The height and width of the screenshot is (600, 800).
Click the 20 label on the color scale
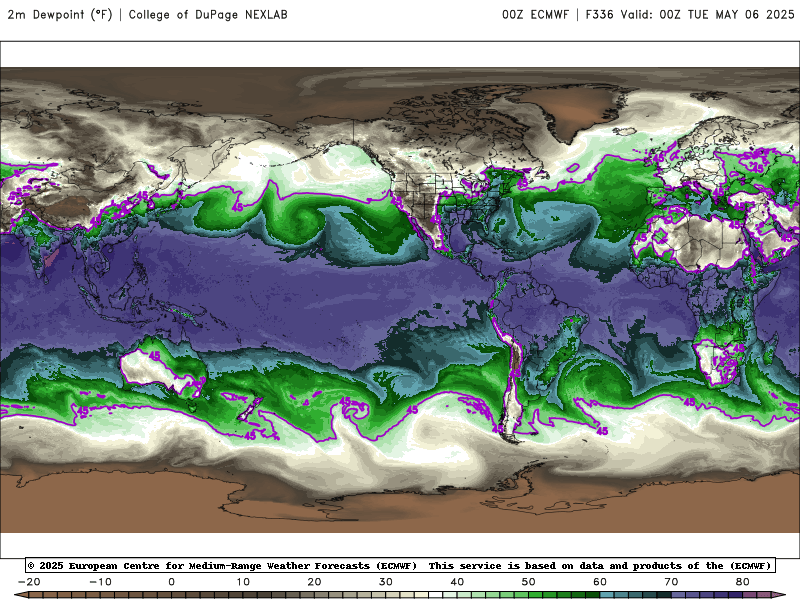pyautogui.click(x=314, y=582)
